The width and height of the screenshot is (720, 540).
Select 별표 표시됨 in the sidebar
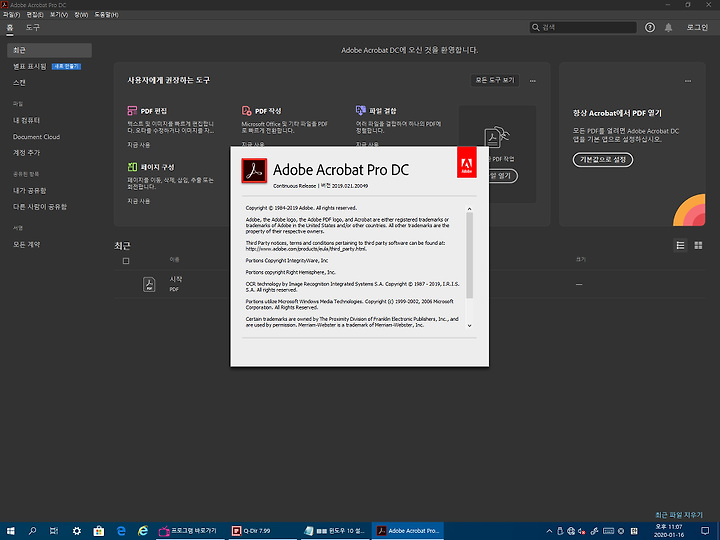pos(30,67)
